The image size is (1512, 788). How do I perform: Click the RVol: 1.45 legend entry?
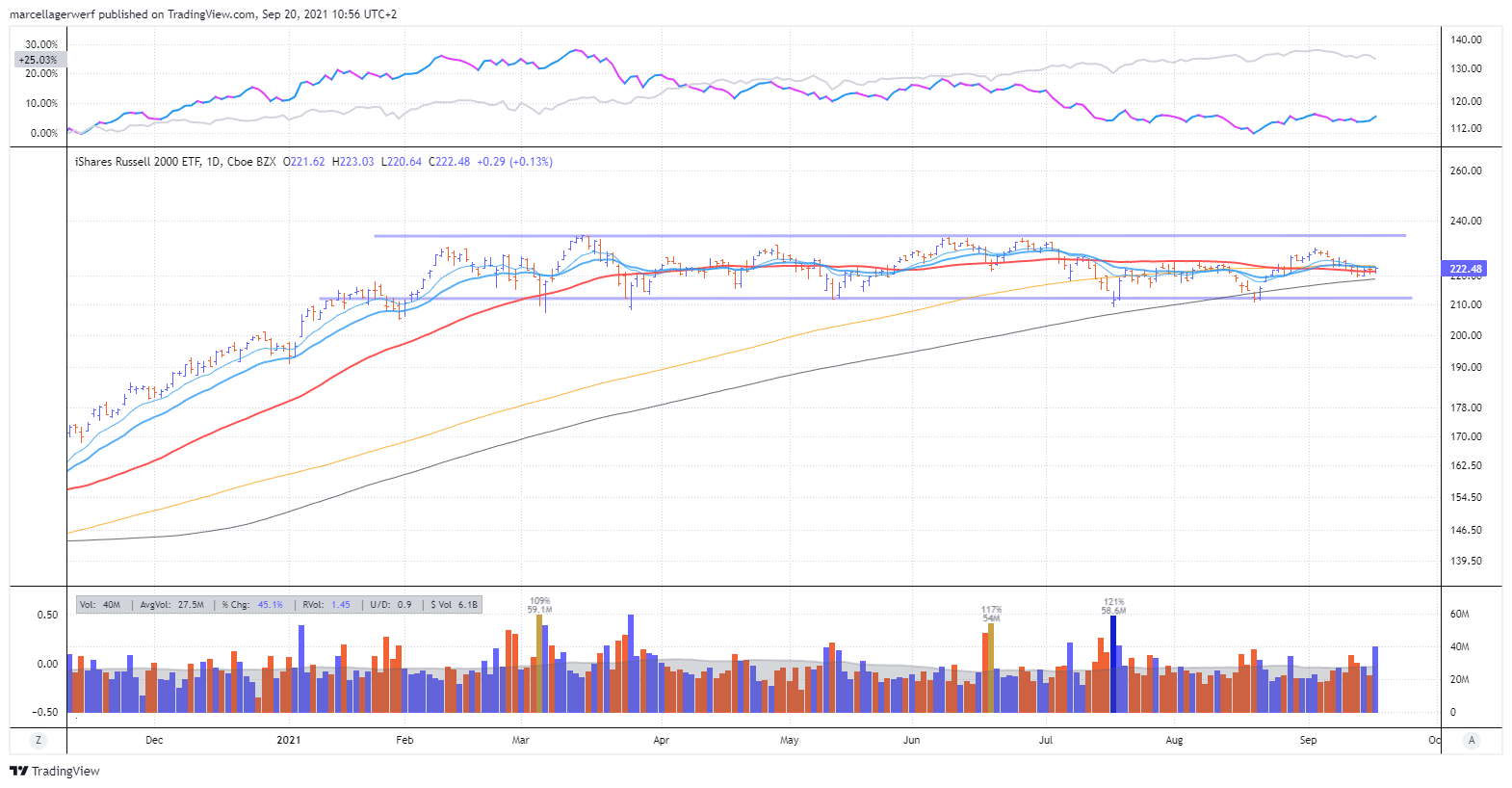[x=326, y=605]
